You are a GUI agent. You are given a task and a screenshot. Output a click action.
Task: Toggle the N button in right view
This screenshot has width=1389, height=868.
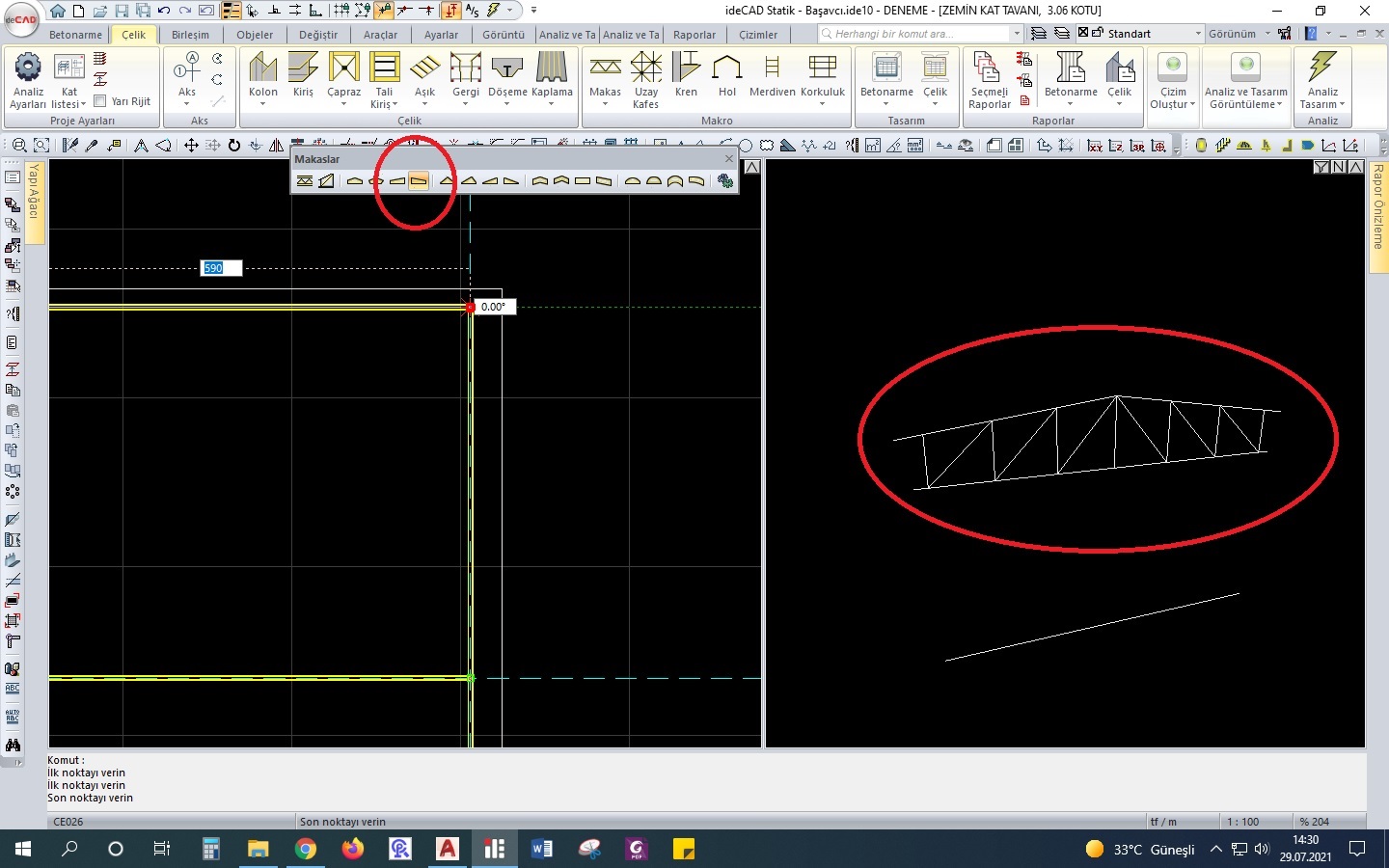pos(1339,167)
